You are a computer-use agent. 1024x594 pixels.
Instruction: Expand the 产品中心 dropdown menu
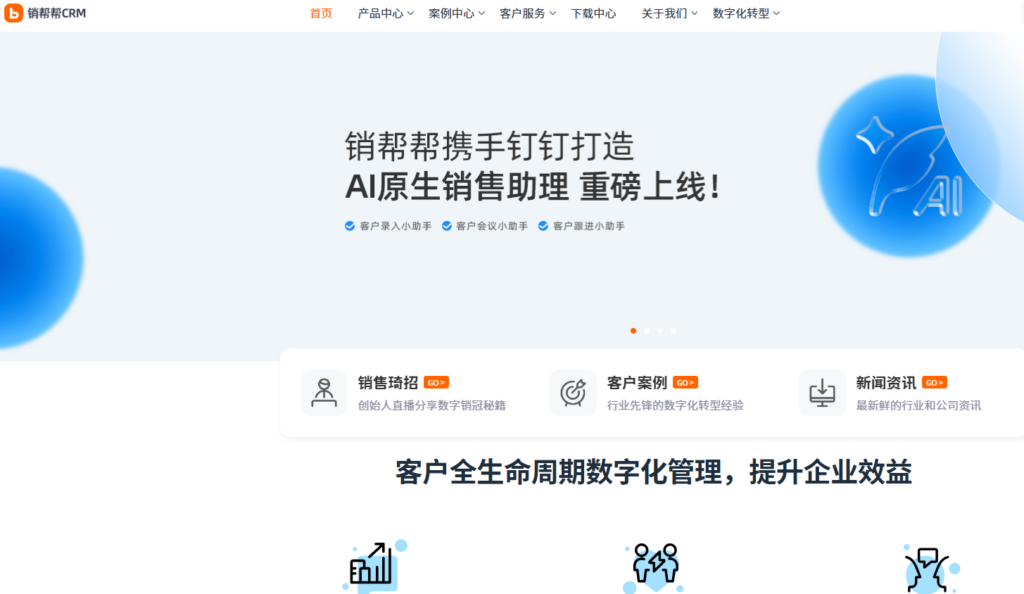pyautogui.click(x=385, y=13)
